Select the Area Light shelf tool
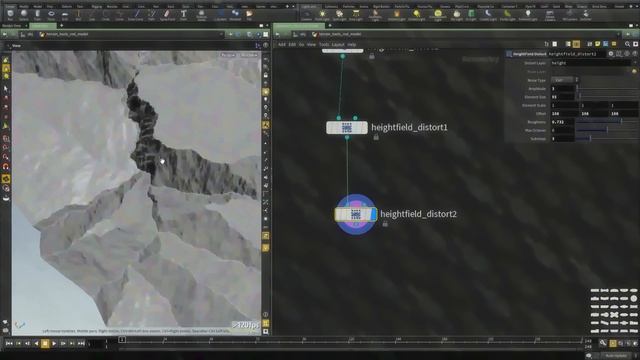This screenshot has width=640, height=360. [356, 15]
